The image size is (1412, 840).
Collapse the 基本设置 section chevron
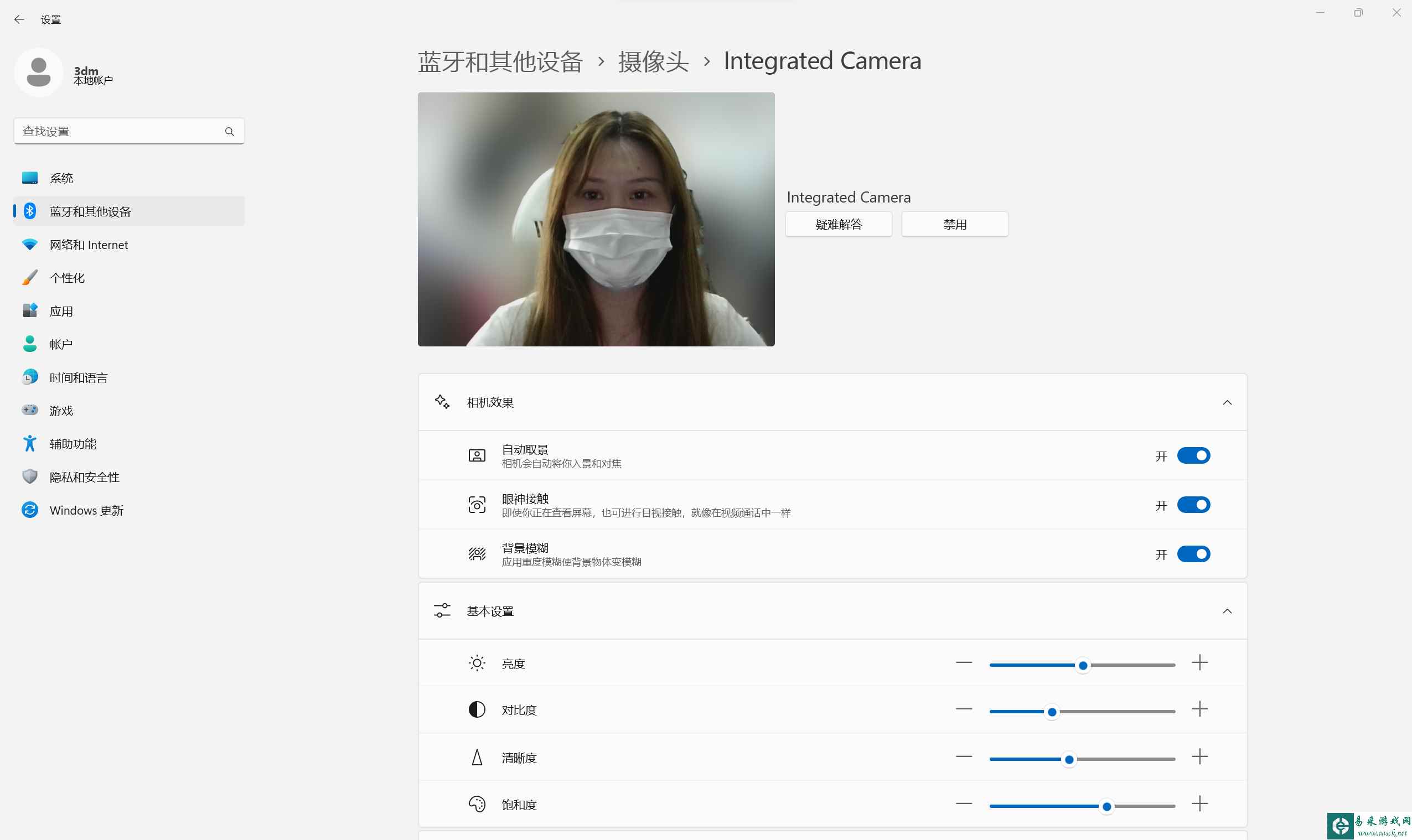[x=1227, y=611]
